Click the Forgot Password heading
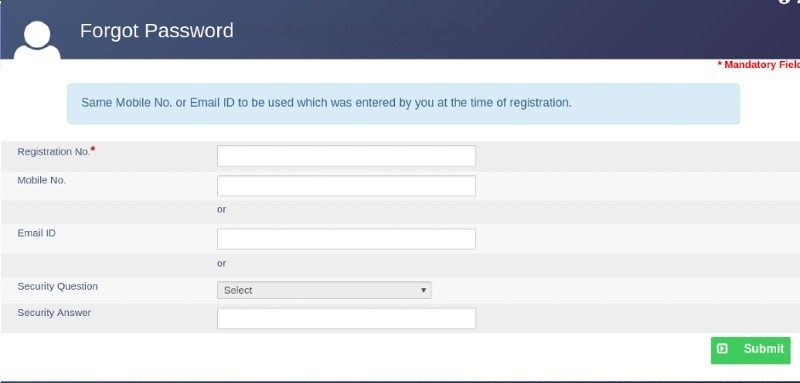Viewport: 800px width, 383px height. click(x=157, y=31)
